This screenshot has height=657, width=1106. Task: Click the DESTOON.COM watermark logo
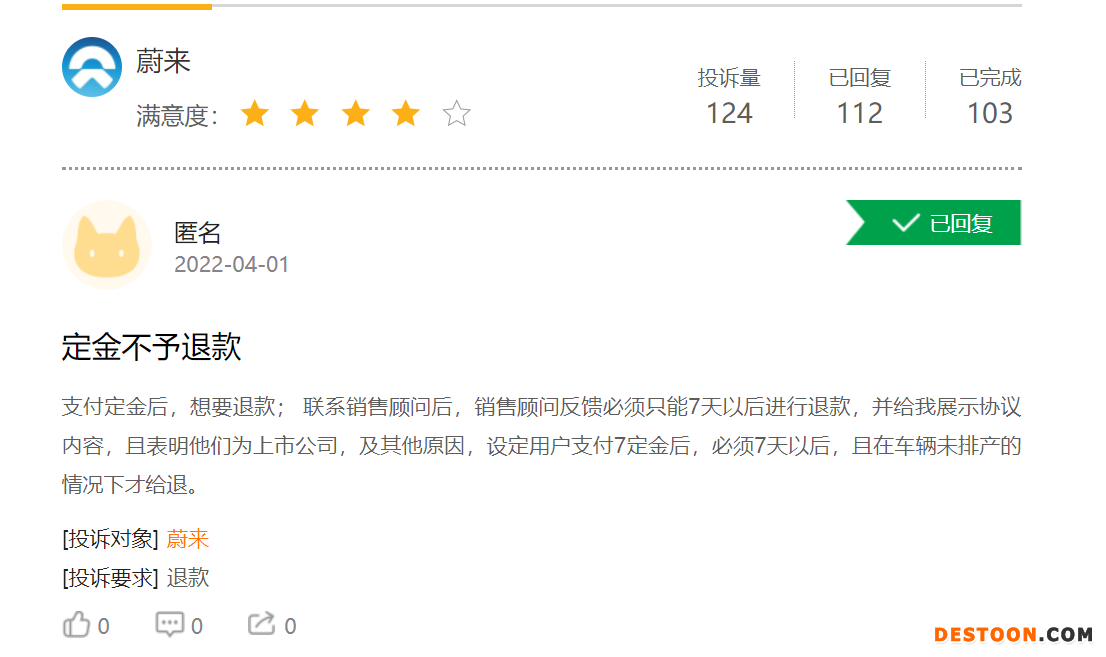pyautogui.click(x=1013, y=634)
